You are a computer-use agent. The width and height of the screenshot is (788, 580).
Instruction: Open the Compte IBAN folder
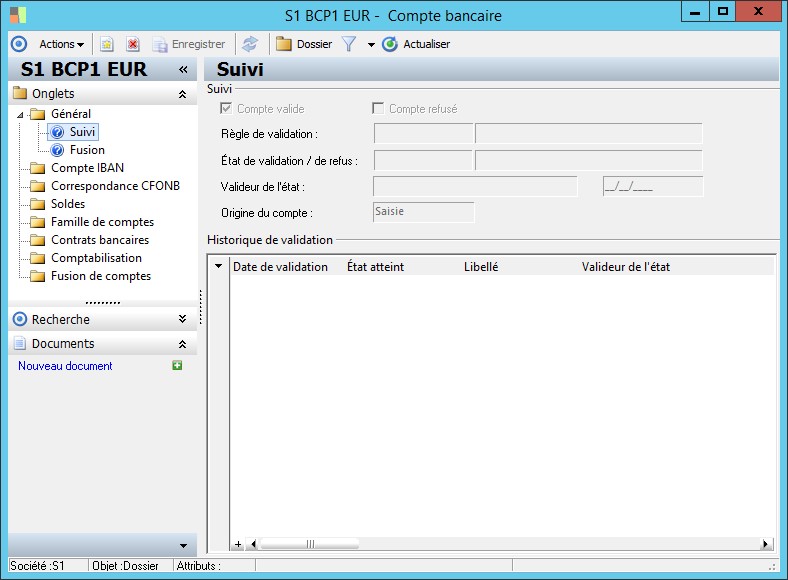87,168
